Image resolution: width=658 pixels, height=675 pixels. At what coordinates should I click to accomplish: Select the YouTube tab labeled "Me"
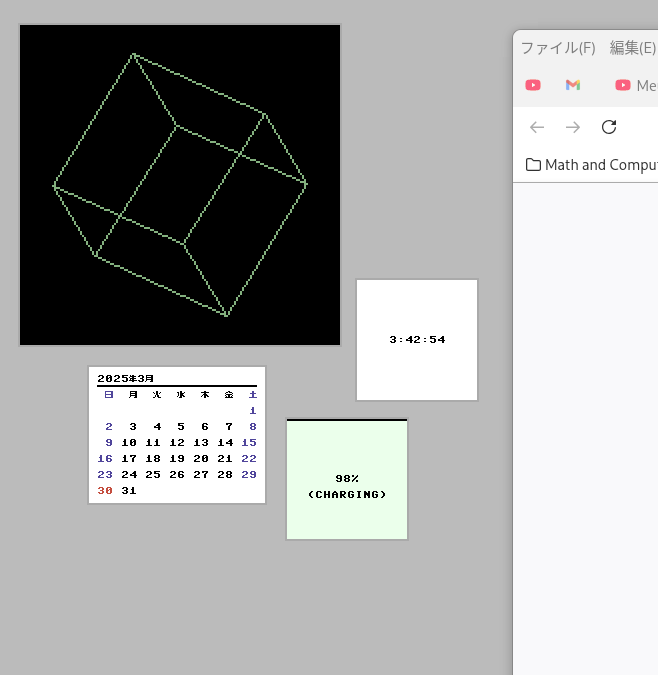pos(635,85)
